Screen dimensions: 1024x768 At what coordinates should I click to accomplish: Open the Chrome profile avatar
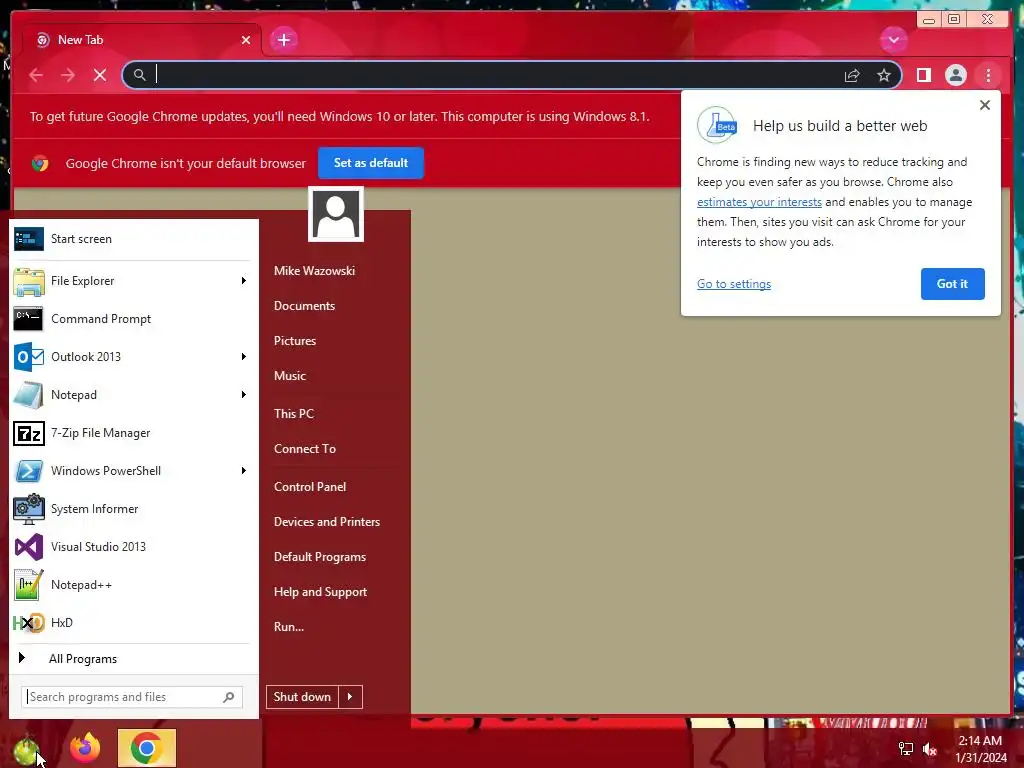(955, 75)
